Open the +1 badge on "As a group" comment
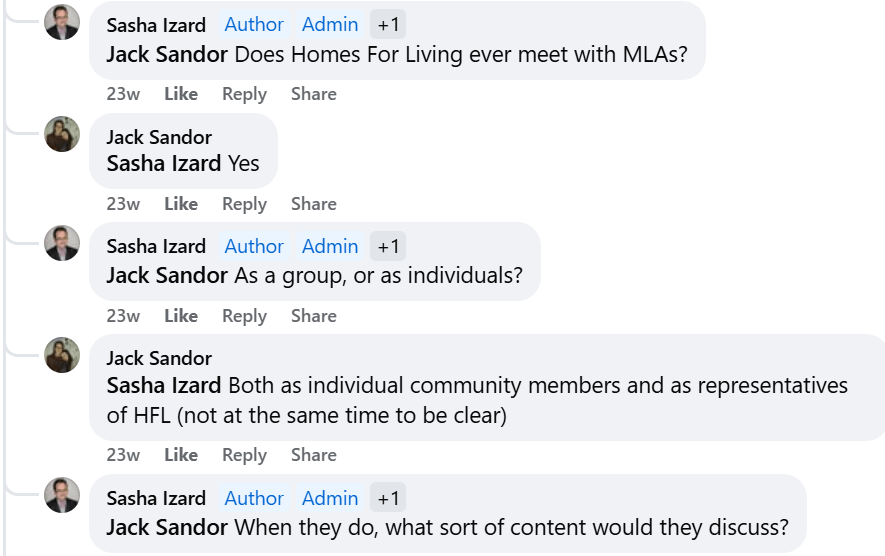 (x=388, y=246)
